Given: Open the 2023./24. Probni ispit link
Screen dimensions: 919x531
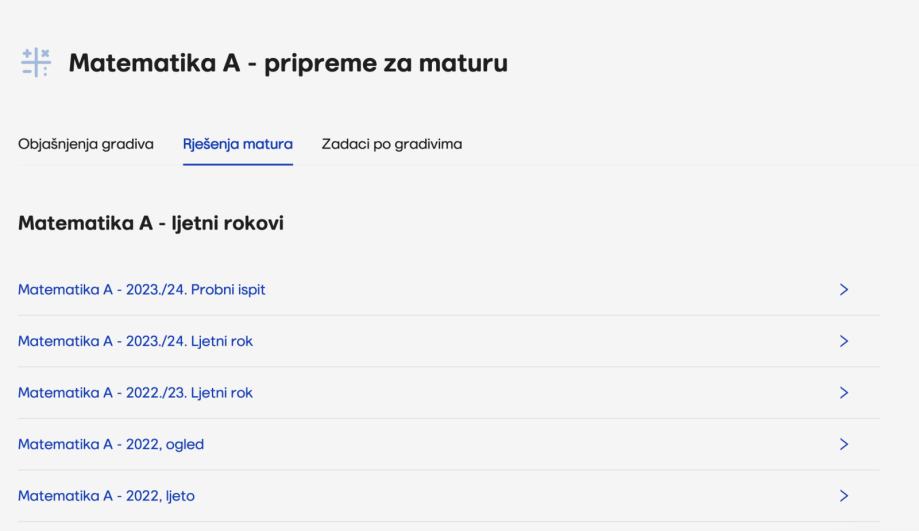Looking at the screenshot, I should pos(141,290).
